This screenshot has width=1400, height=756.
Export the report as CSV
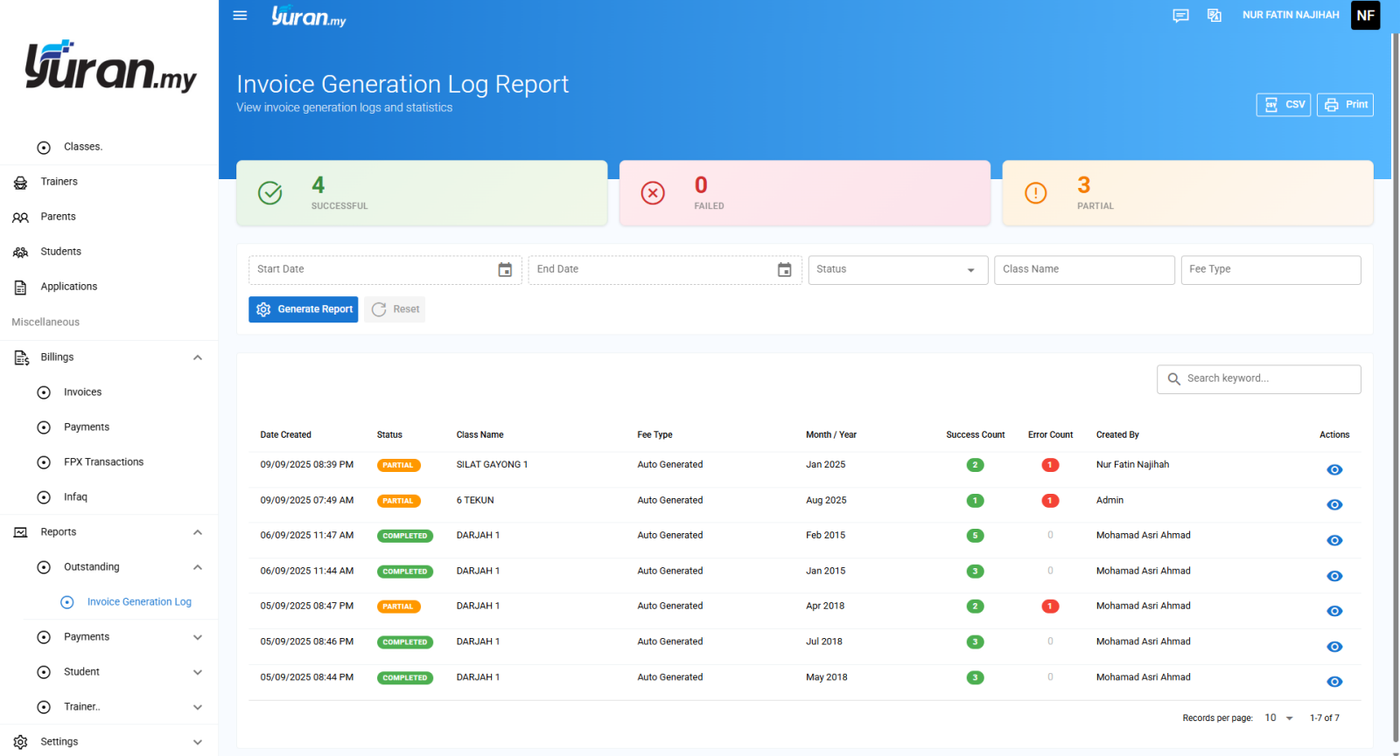click(1283, 105)
